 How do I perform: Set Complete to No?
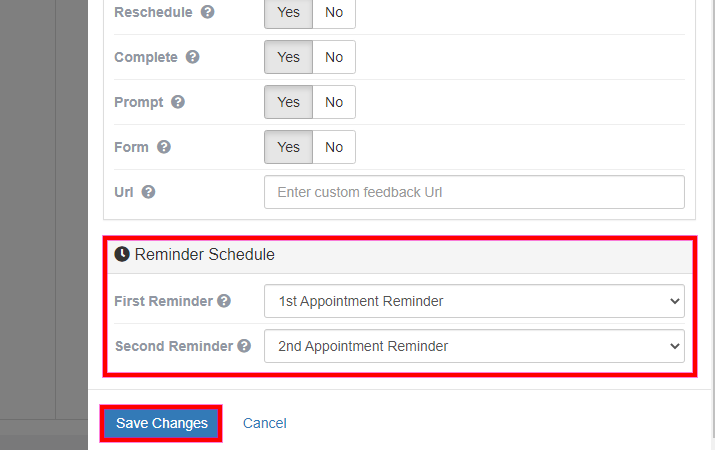(x=334, y=57)
